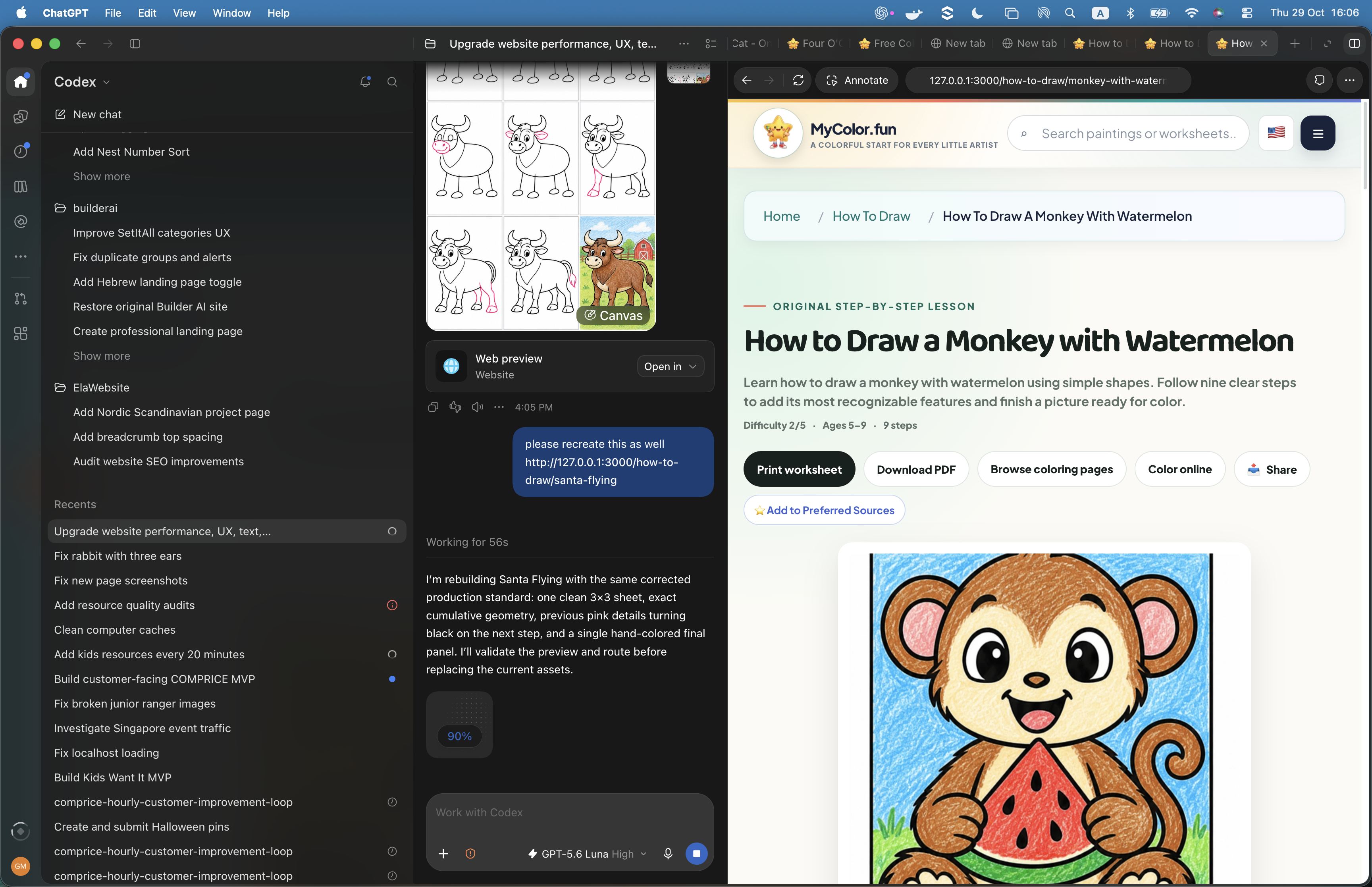Open the Canvas badge on the drawing image
Image resolution: width=1372 pixels, height=887 pixels.
614,316
